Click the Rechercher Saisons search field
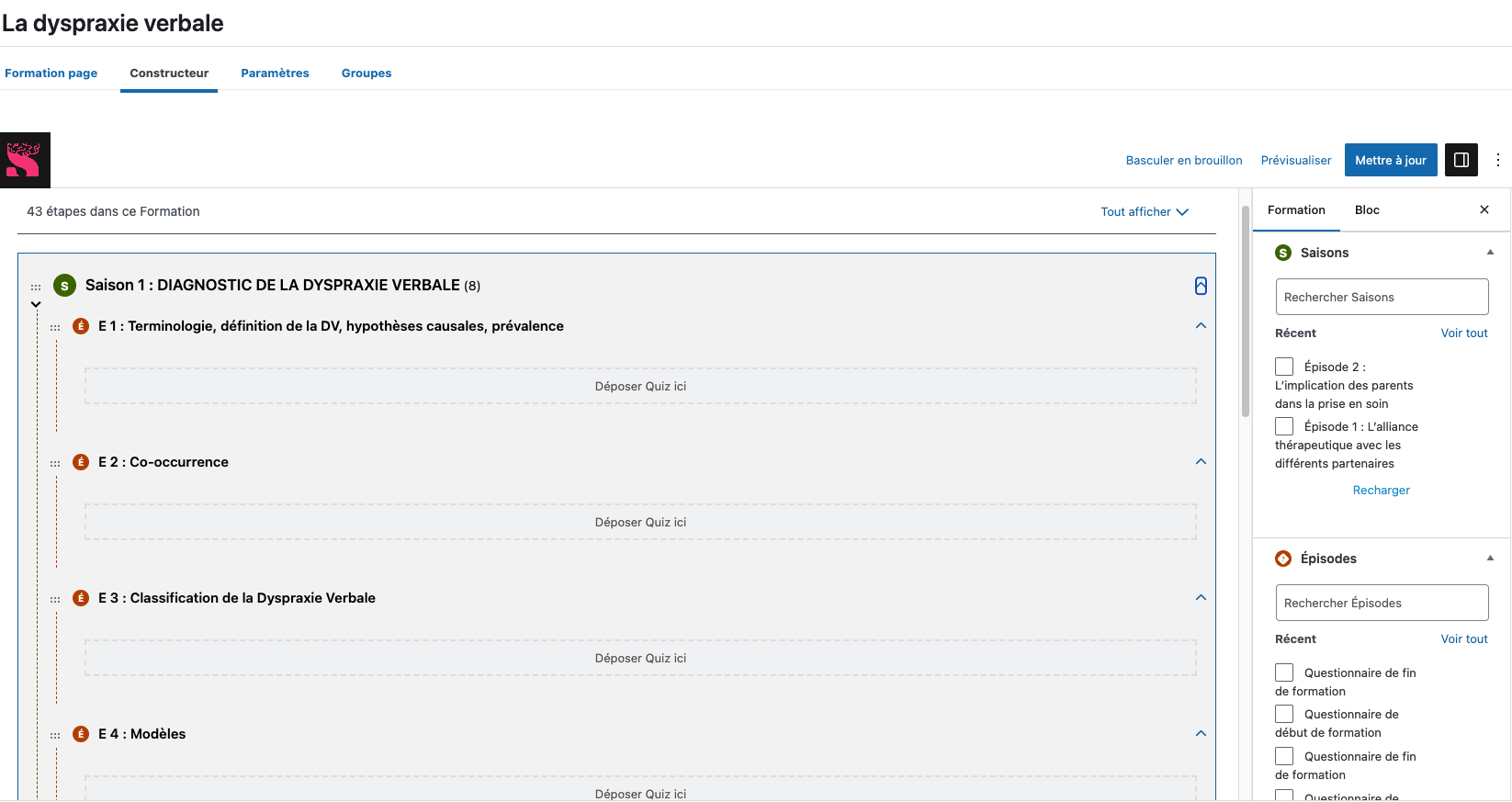 coord(1381,297)
